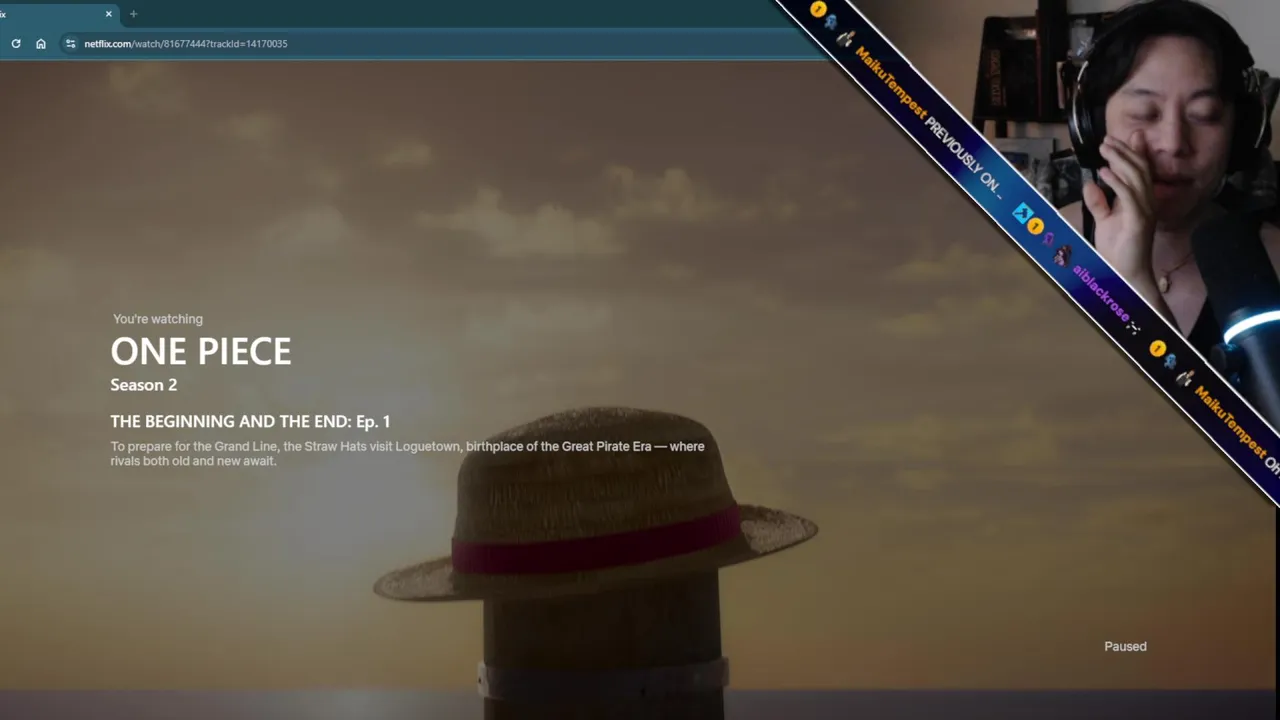Click the episode description about Loguetown
Screen dimensions: 1280x720
(408, 453)
